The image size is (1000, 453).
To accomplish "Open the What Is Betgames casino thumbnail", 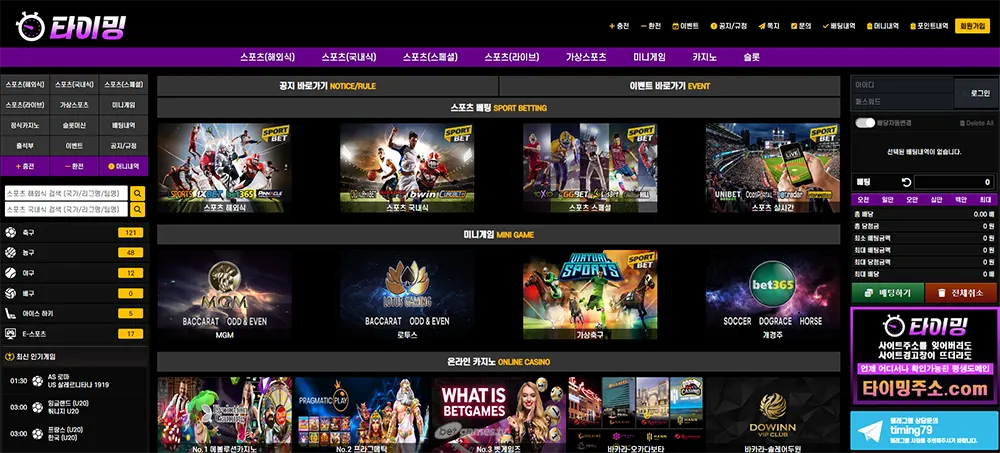I will tap(499, 415).
